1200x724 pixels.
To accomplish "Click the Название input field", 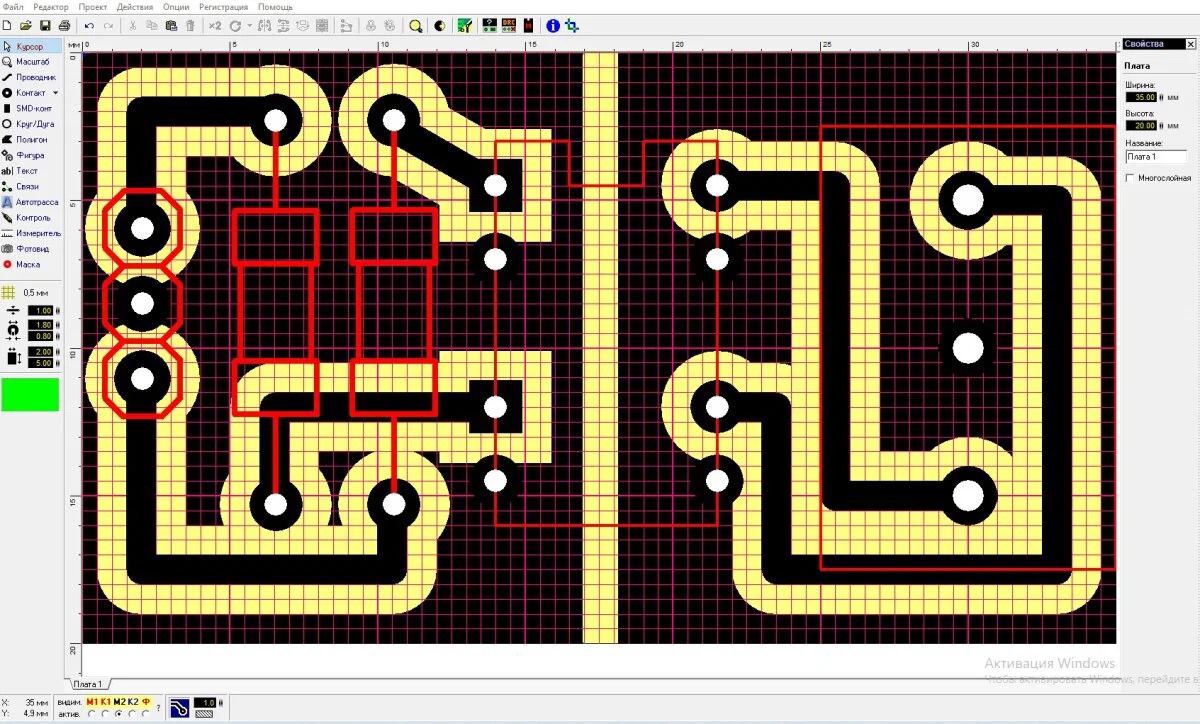I will pos(1155,157).
